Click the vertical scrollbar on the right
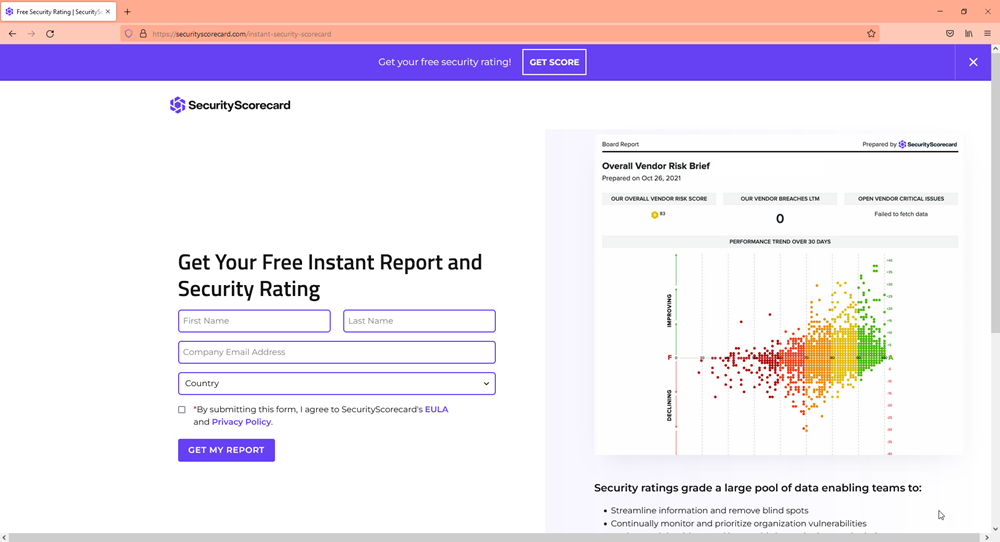The image size is (1000, 542). tap(994, 200)
